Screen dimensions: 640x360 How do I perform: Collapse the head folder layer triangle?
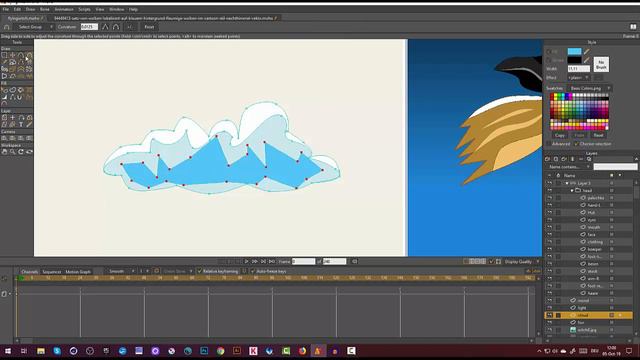tap(572, 191)
